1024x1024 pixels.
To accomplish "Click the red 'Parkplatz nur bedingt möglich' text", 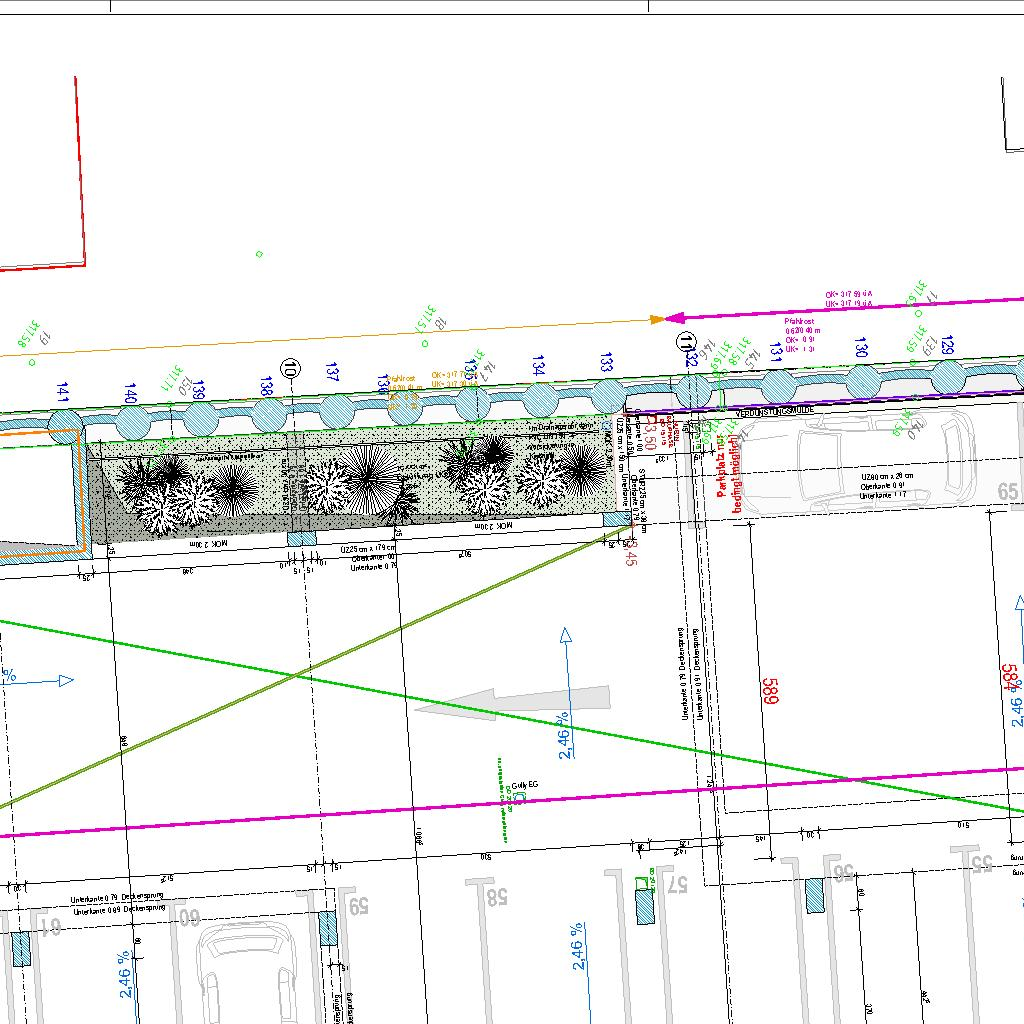I will tap(729, 474).
